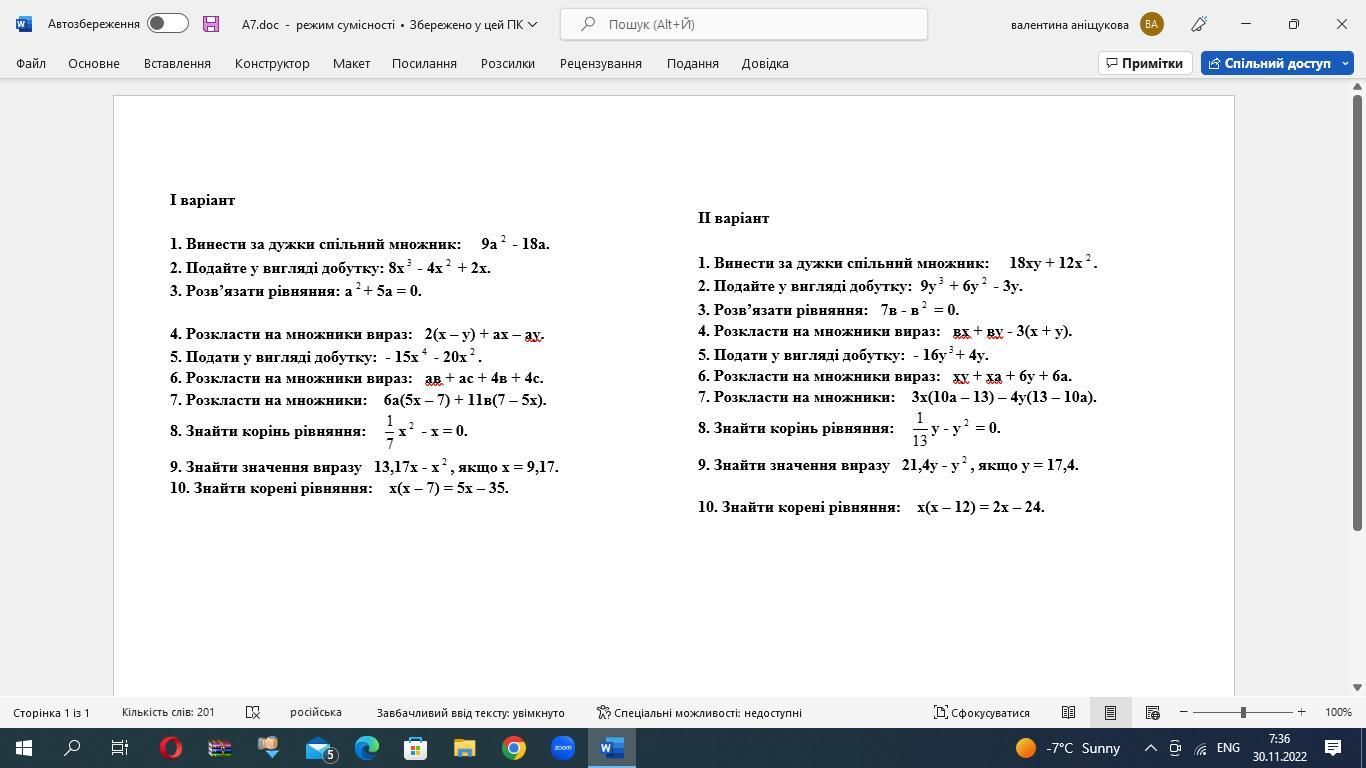The image size is (1366, 768).
Task: Open the Файл menu
Action: tap(31, 63)
